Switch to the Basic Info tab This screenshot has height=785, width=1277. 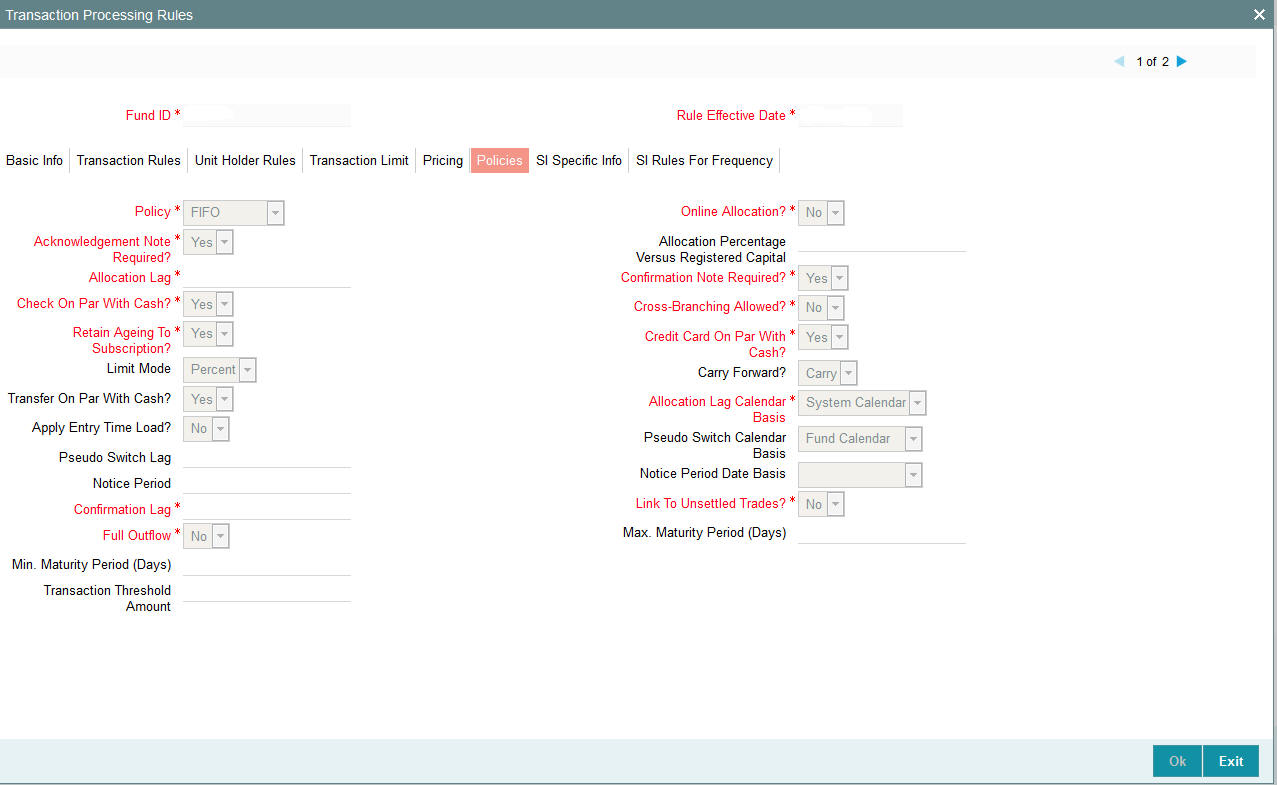(33, 160)
